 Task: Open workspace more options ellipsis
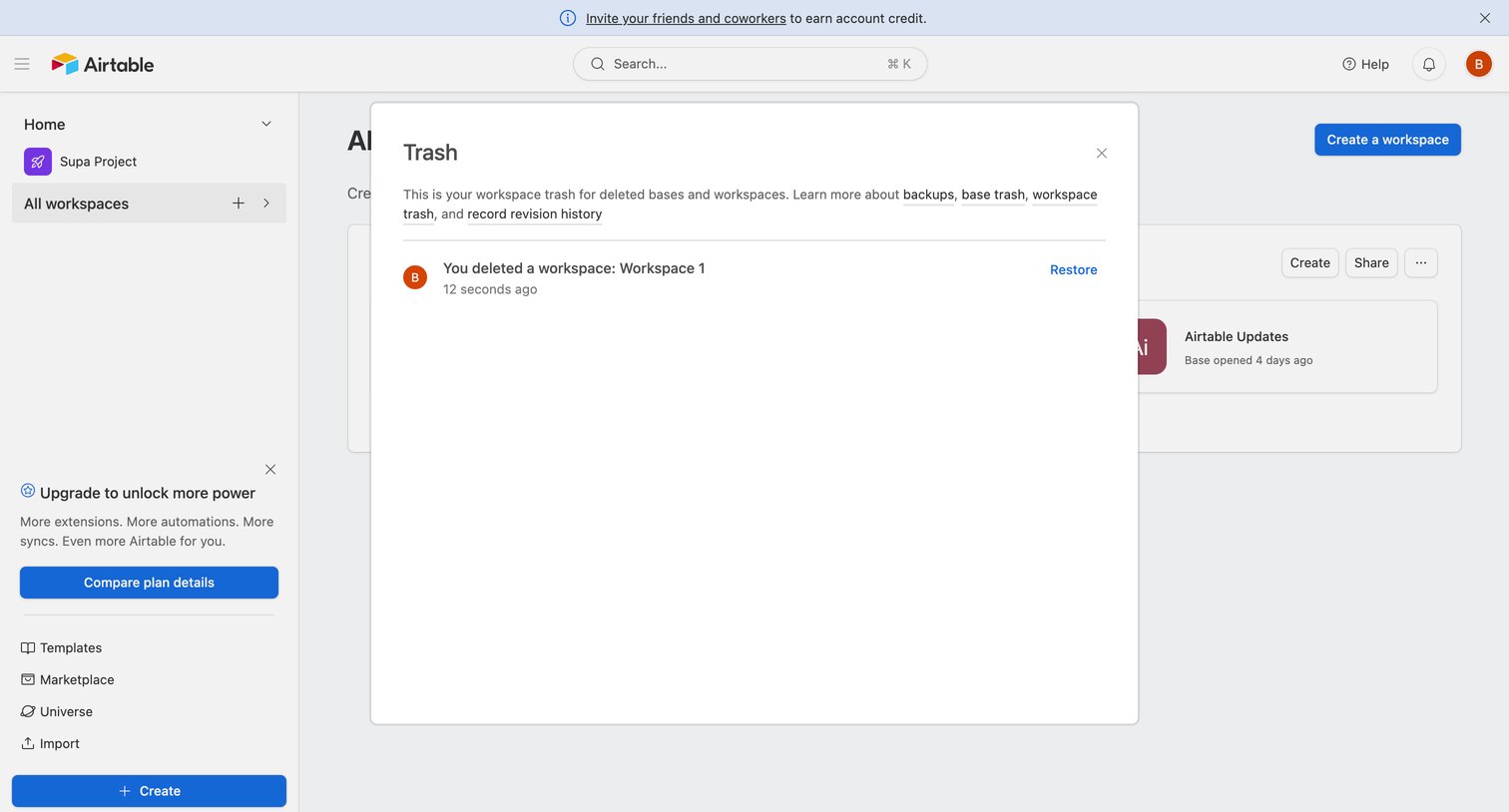[x=1421, y=263]
